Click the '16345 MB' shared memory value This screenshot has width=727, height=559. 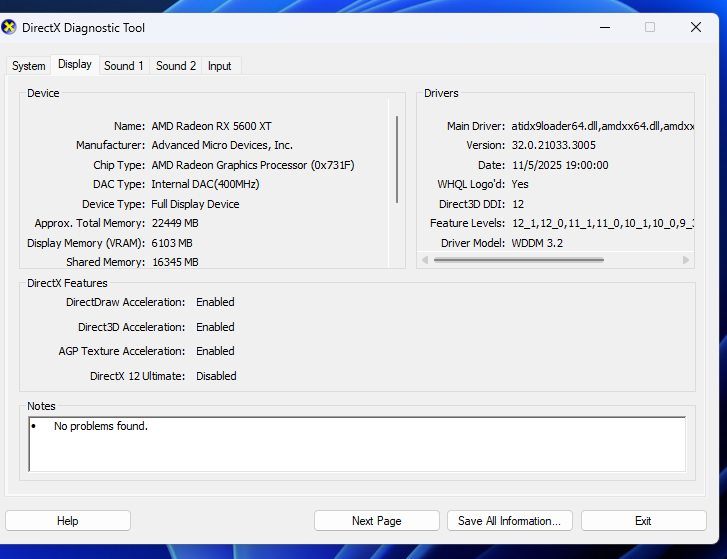pos(175,262)
